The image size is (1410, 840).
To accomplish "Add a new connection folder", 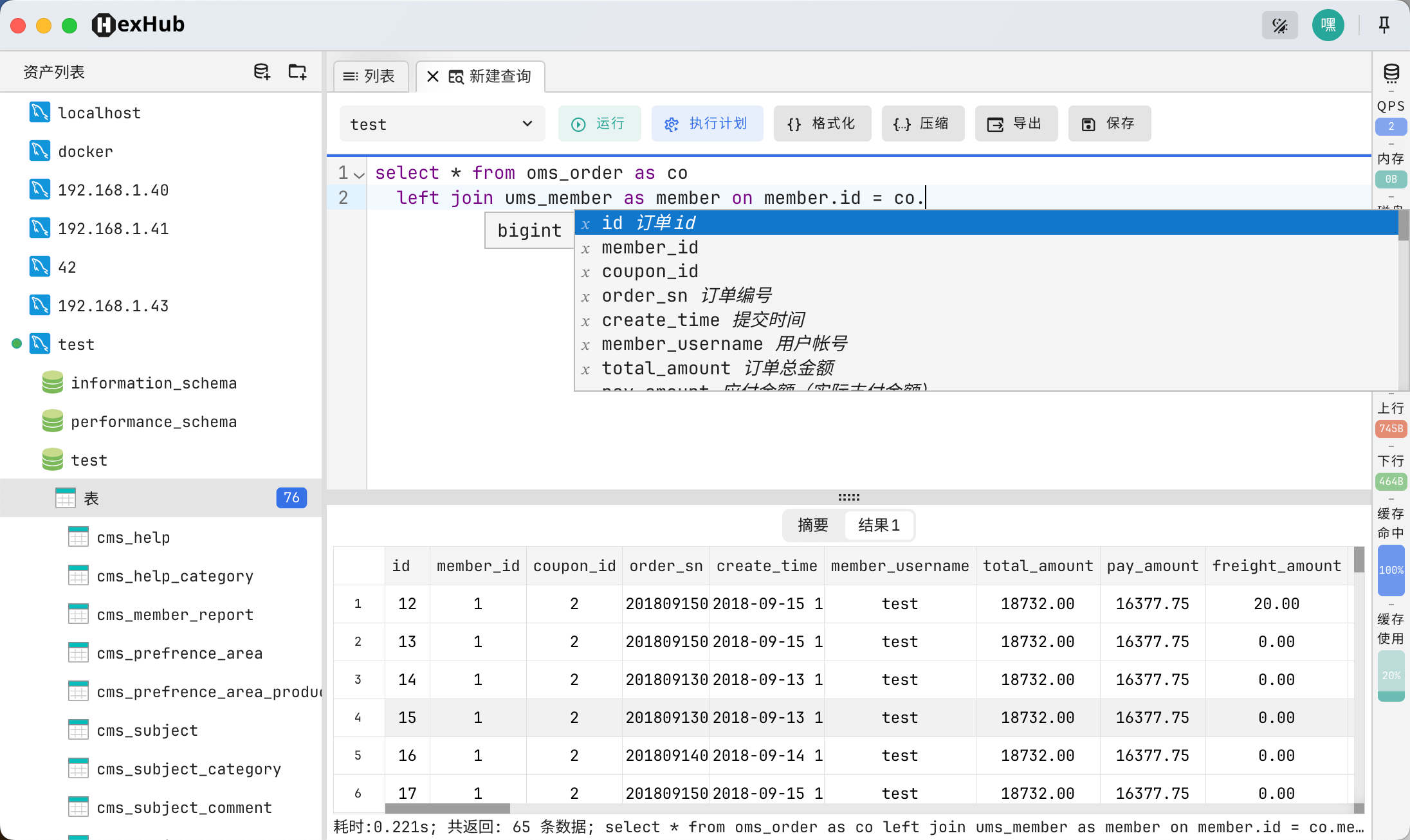I will (x=297, y=71).
